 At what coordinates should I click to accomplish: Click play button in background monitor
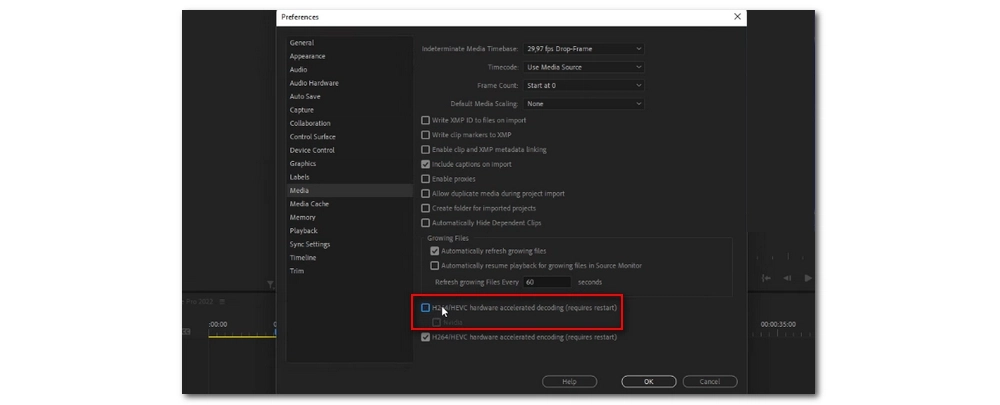point(808,278)
